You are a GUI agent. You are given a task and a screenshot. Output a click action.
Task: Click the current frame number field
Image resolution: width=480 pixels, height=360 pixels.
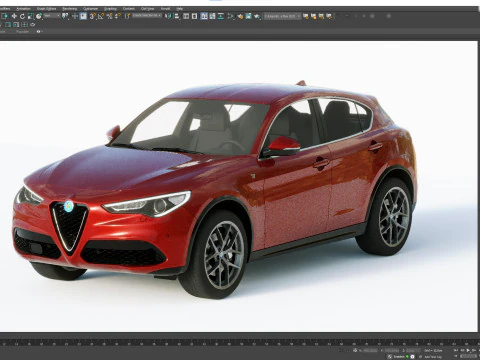469,356
